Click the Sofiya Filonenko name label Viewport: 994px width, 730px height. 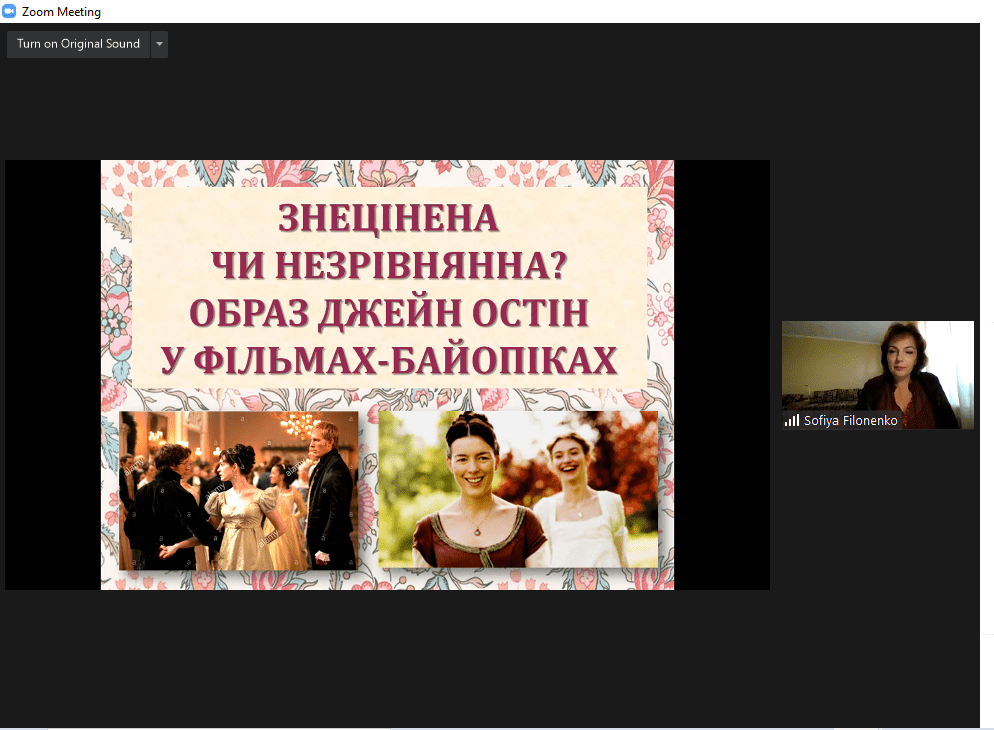(850, 421)
